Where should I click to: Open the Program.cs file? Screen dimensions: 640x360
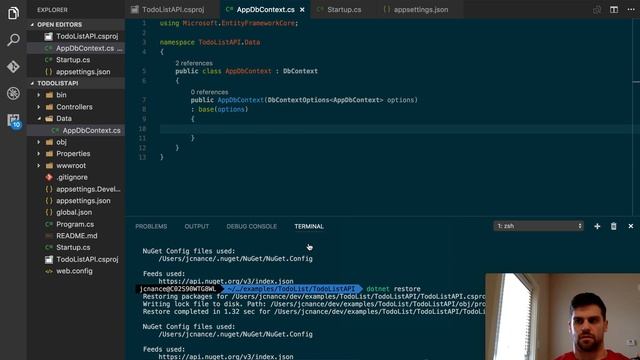click(76, 224)
